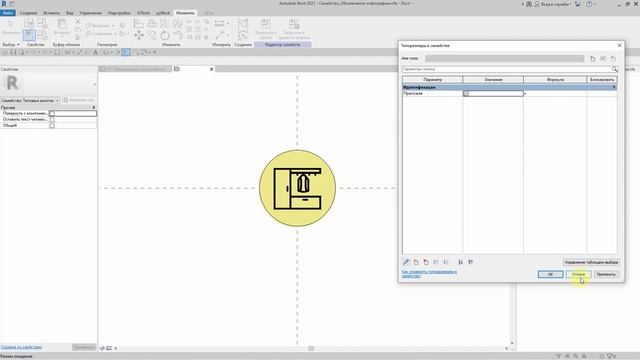Click the Measure tool in Измерить panel

tap(220, 24)
